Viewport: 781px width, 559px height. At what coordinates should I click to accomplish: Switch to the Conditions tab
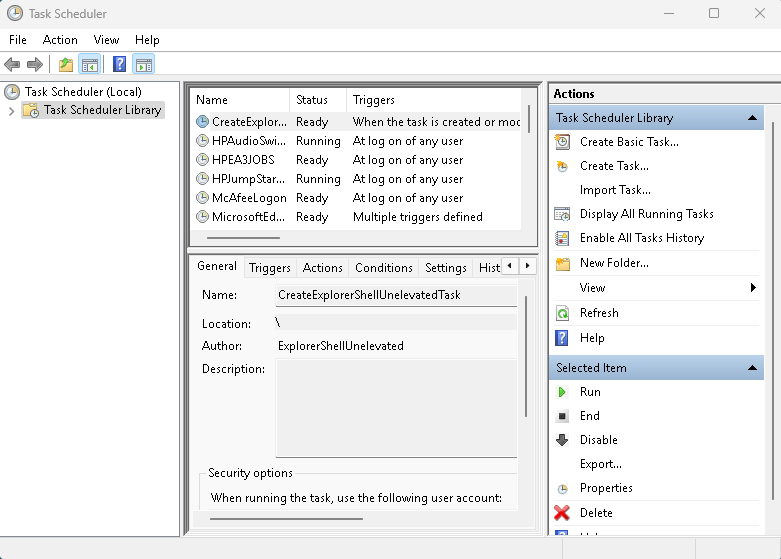coord(384,268)
